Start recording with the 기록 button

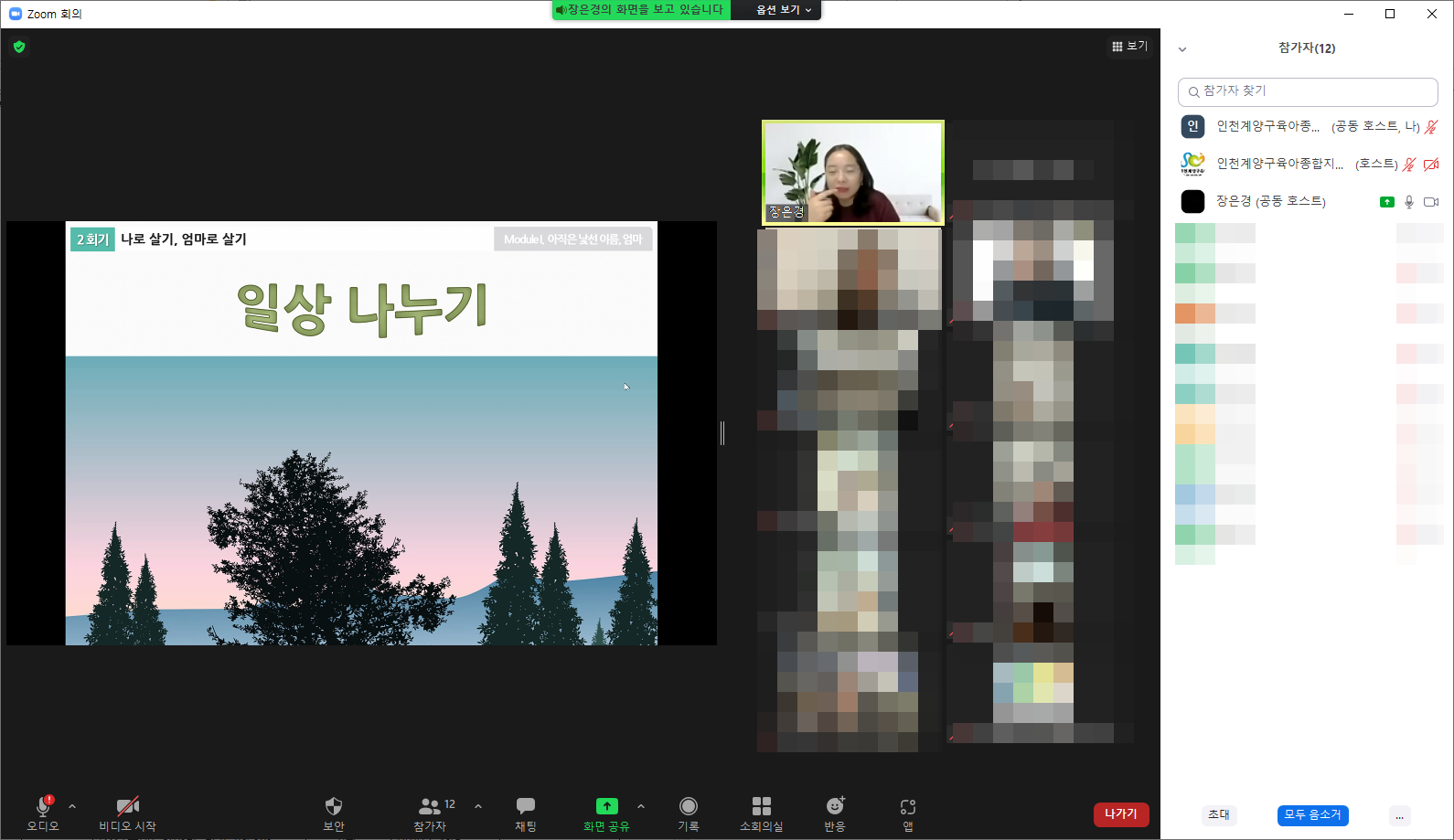(689, 813)
